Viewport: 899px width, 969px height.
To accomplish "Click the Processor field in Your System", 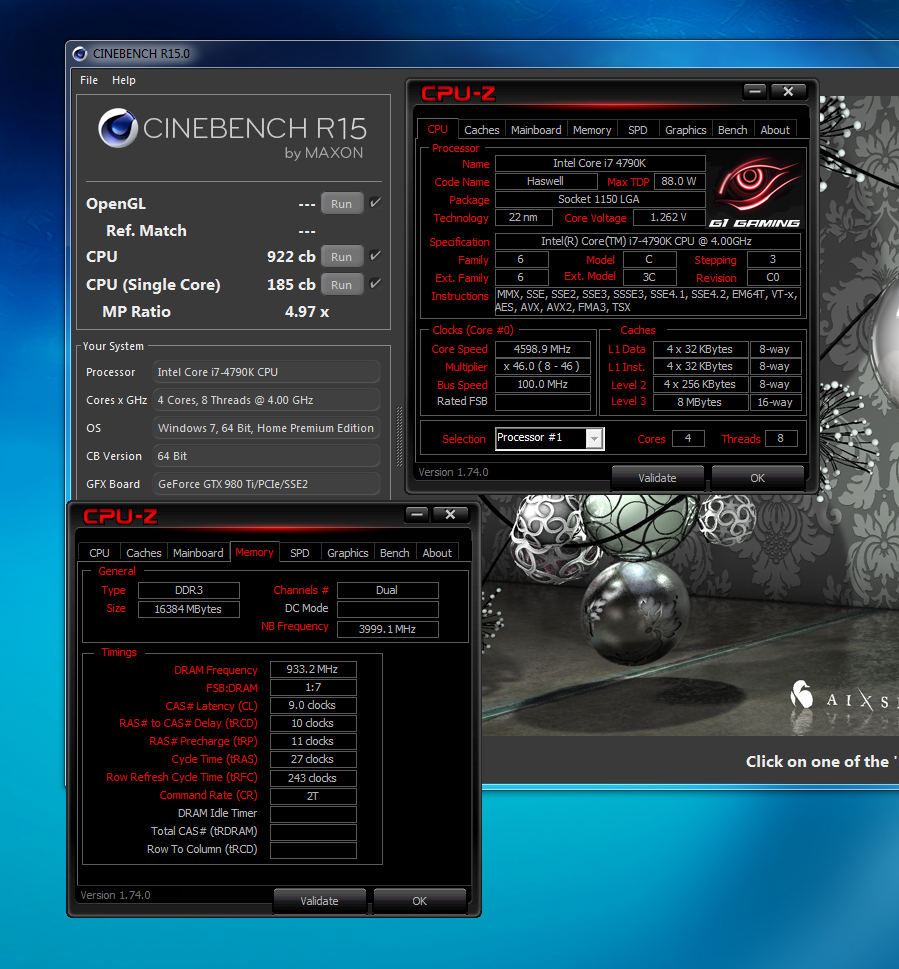I will (266, 372).
